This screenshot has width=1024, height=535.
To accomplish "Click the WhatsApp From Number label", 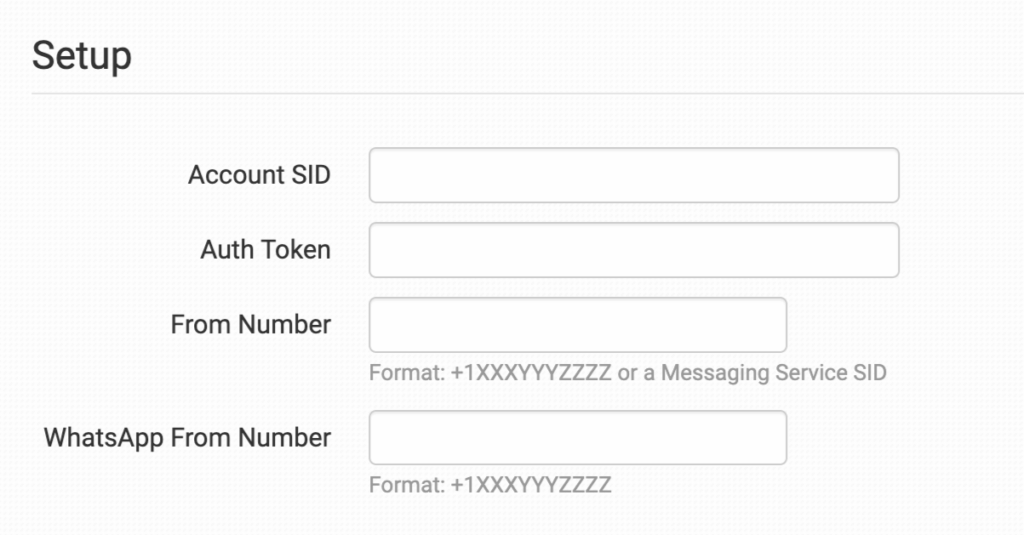I will click(187, 437).
